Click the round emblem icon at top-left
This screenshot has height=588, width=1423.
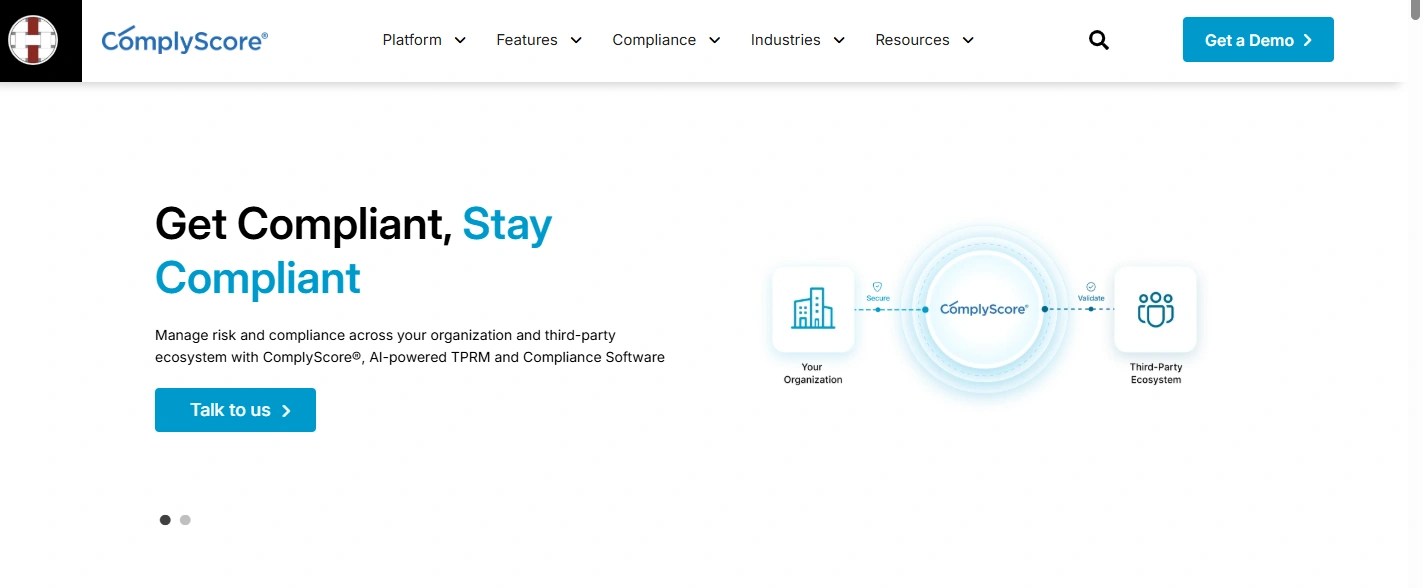[x=33, y=41]
